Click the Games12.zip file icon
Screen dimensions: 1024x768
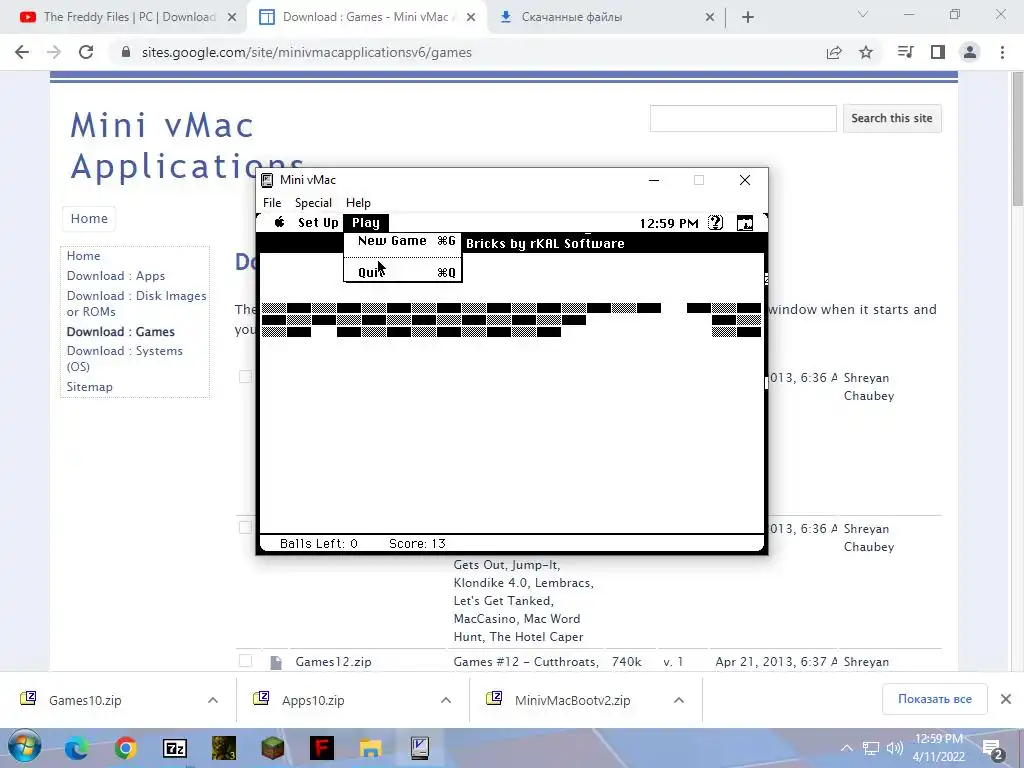point(276,662)
